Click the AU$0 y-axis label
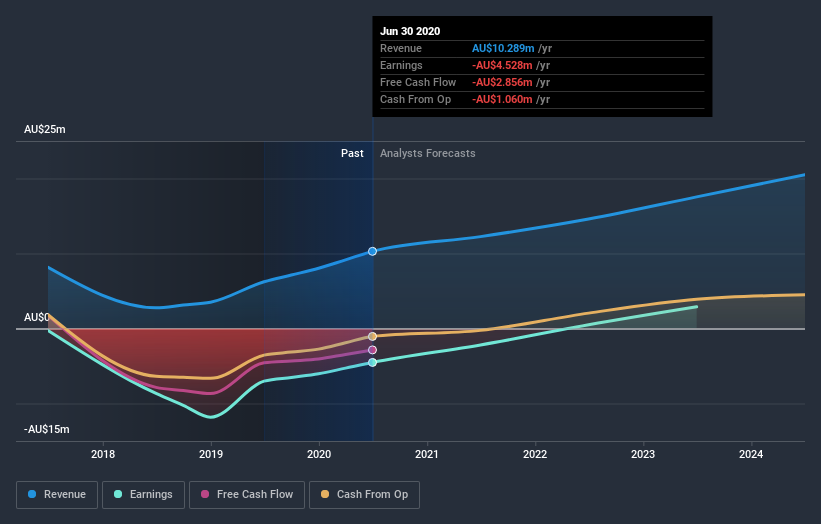This screenshot has height=524, width=821. [x=37, y=317]
